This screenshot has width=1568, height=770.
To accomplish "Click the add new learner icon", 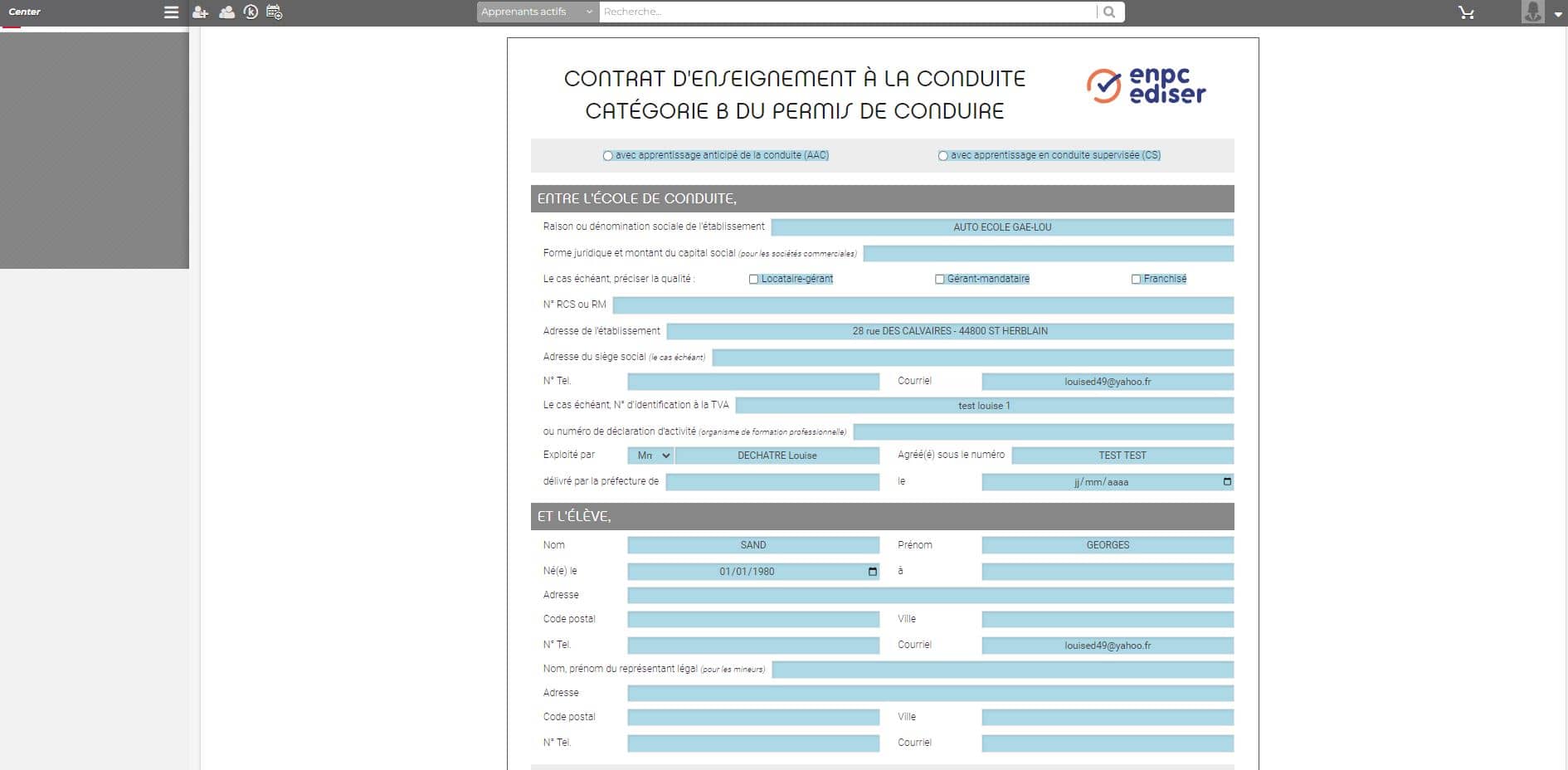I will click(x=200, y=12).
